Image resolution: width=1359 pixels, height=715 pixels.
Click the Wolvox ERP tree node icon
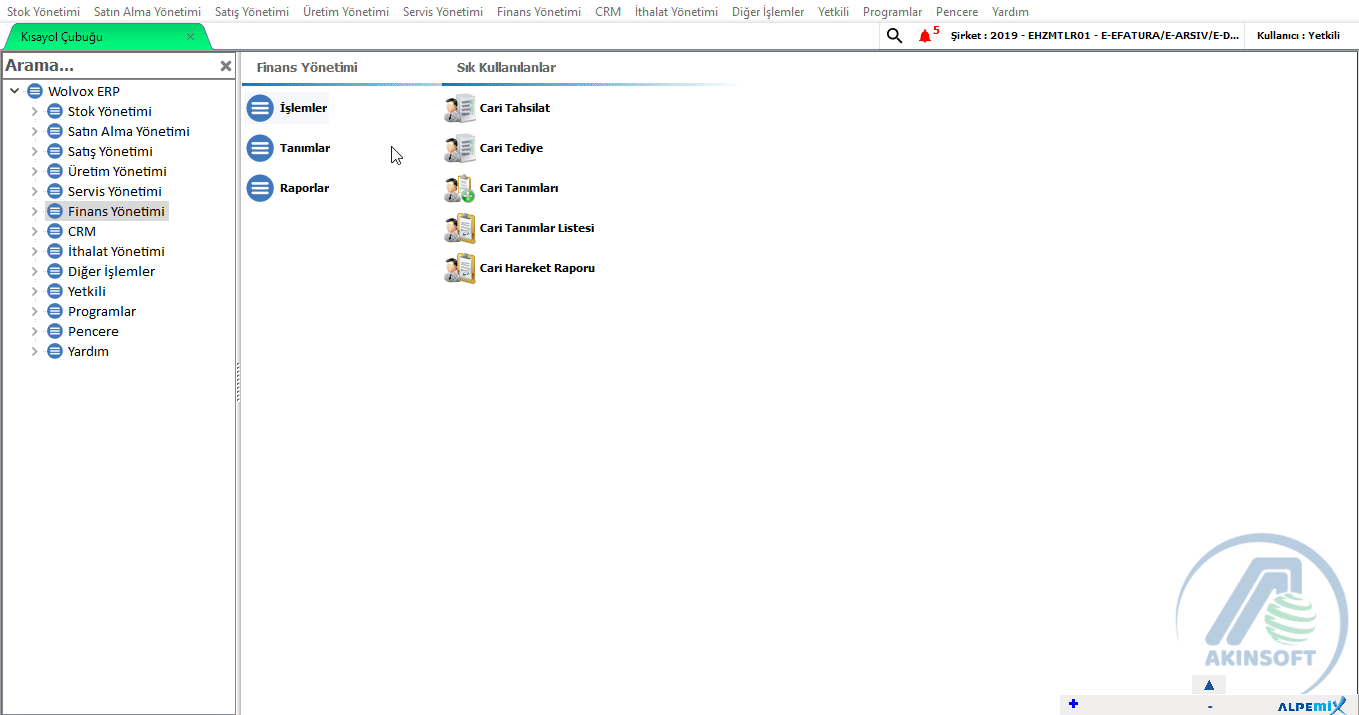point(35,91)
